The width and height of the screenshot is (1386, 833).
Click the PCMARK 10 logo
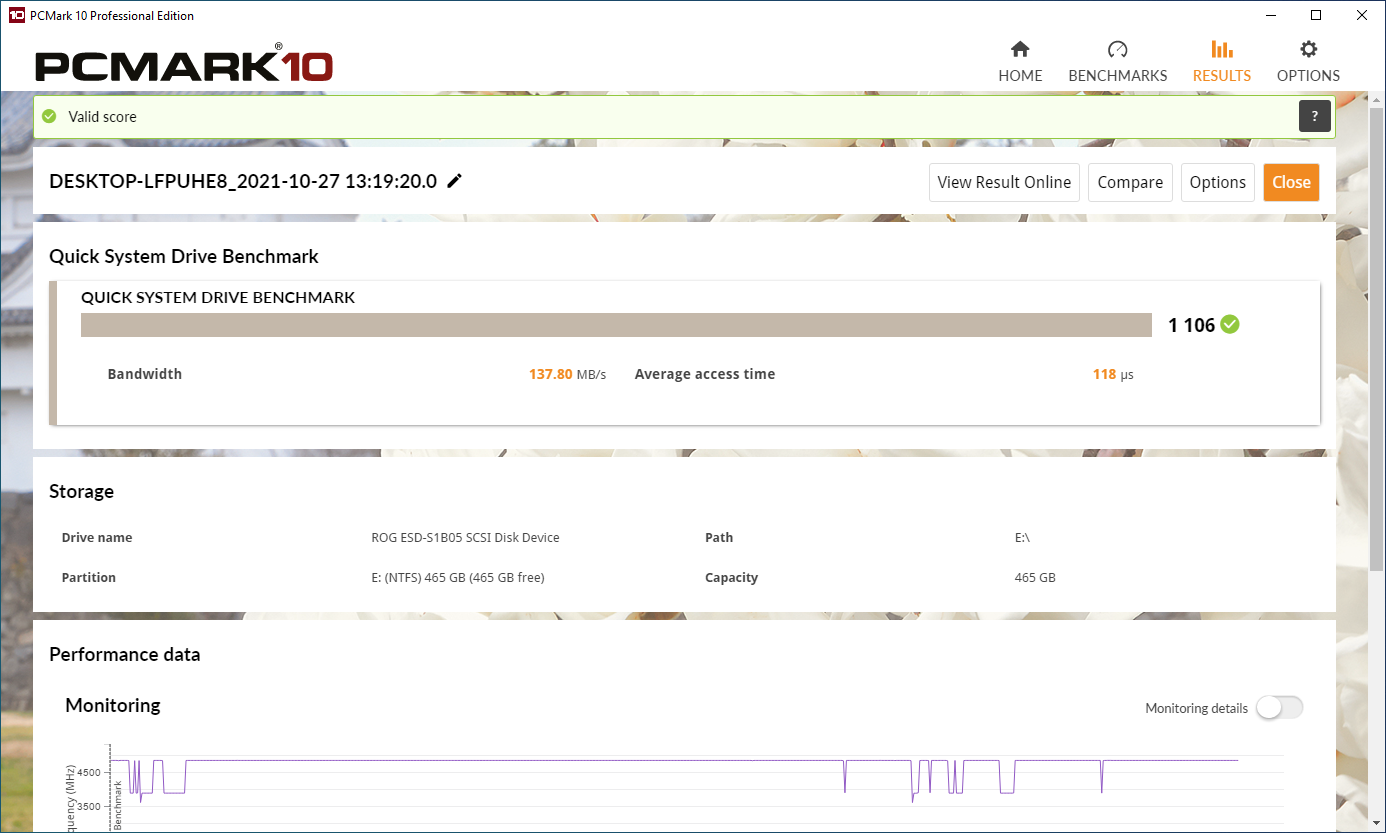pyautogui.click(x=184, y=65)
